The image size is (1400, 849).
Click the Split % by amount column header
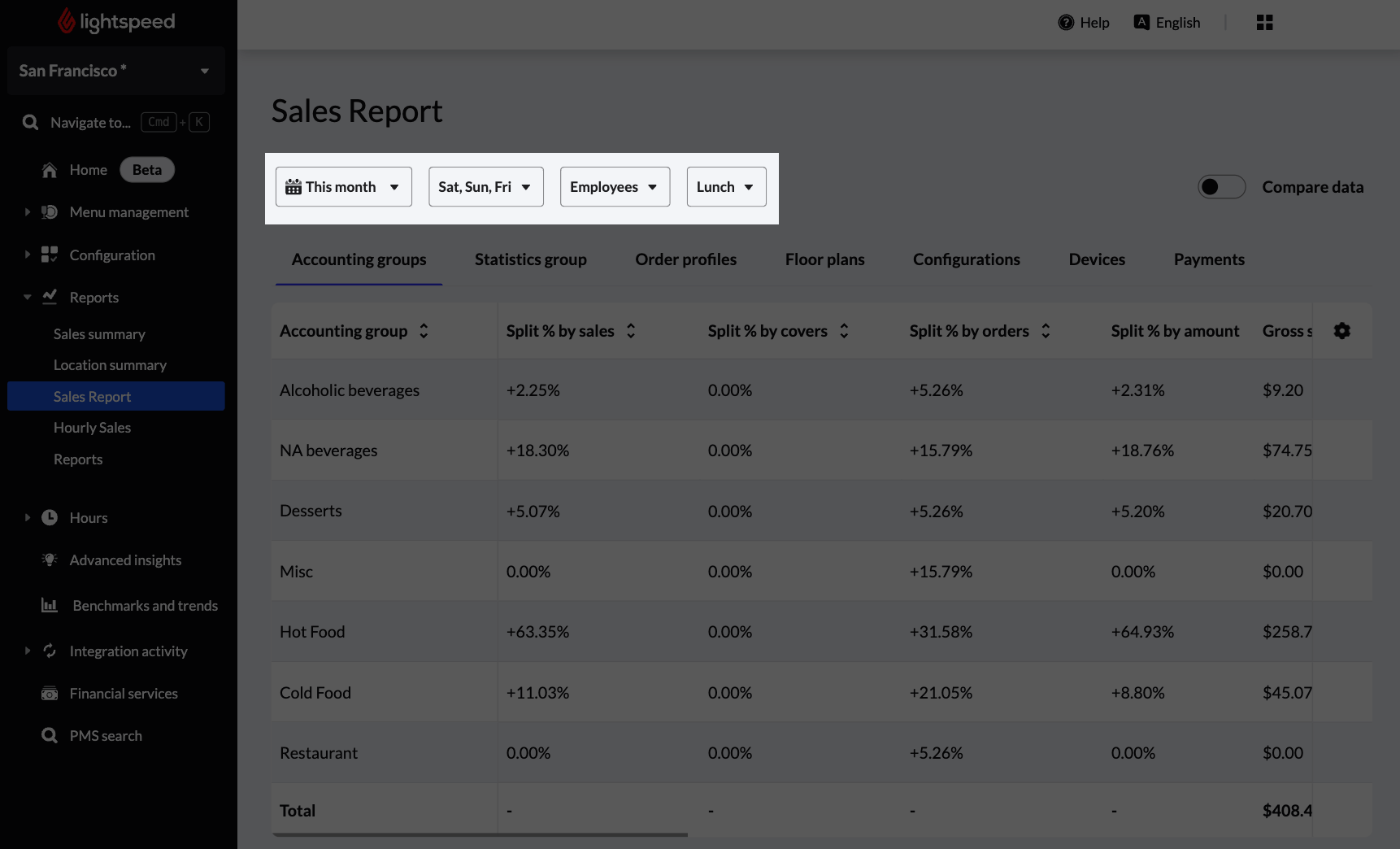tap(1175, 331)
